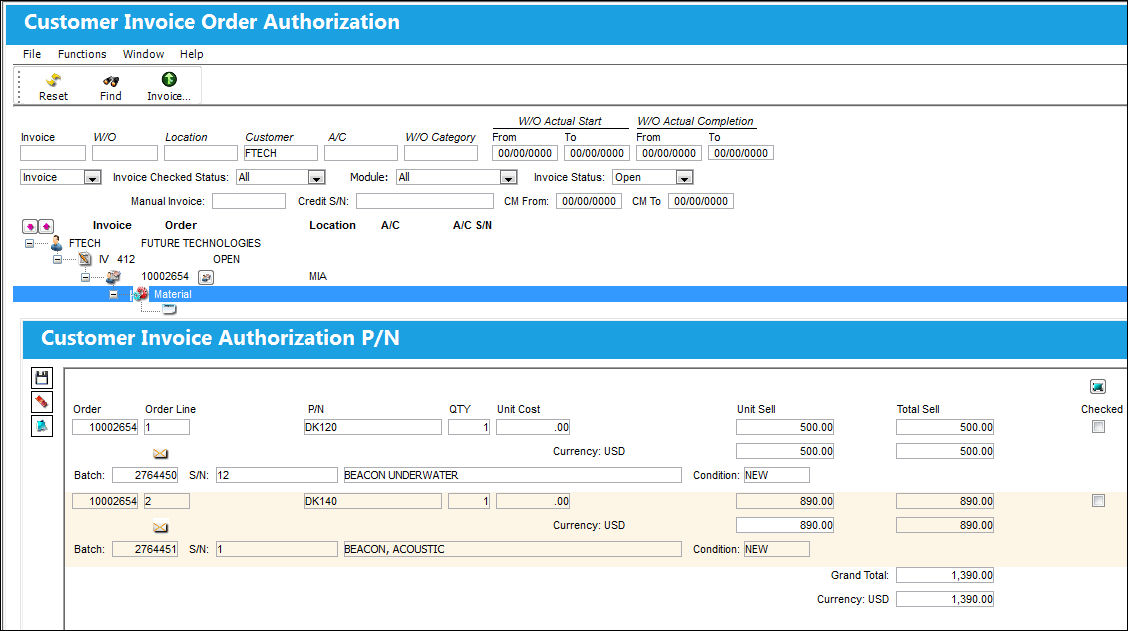Click the Credit S/N input field

click(424, 201)
